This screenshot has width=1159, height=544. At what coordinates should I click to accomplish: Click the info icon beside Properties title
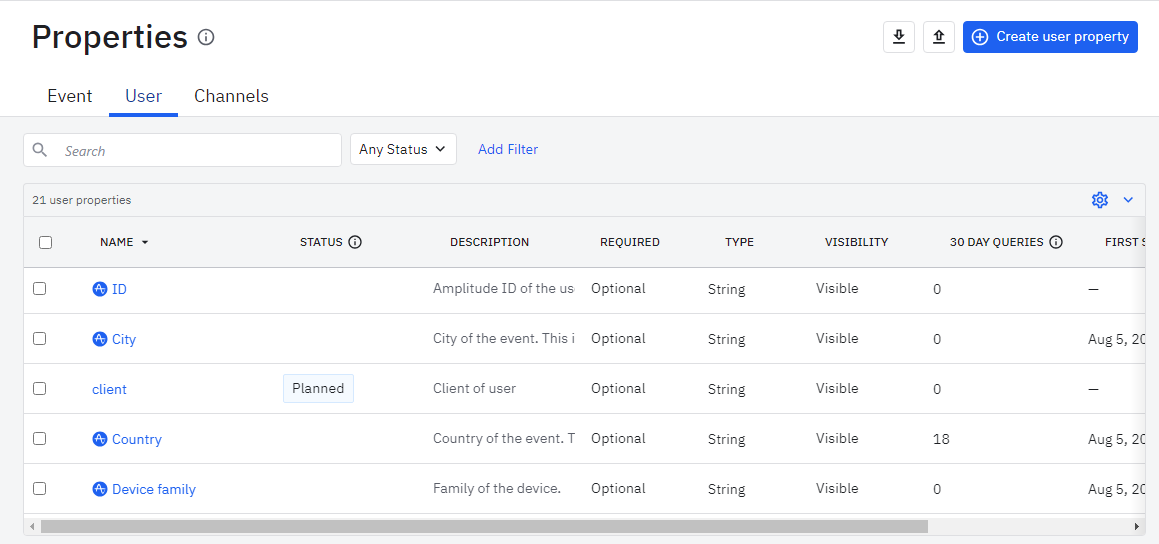coord(206,38)
